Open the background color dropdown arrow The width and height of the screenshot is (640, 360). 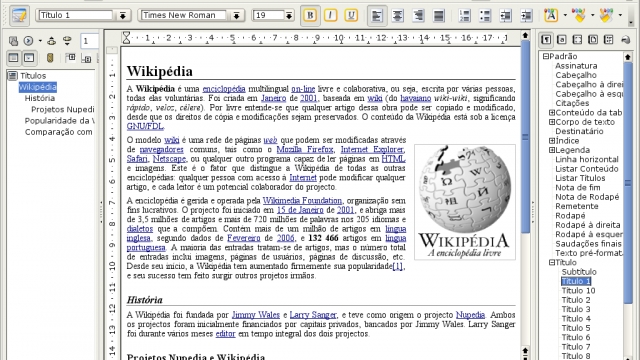pos(620,16)
